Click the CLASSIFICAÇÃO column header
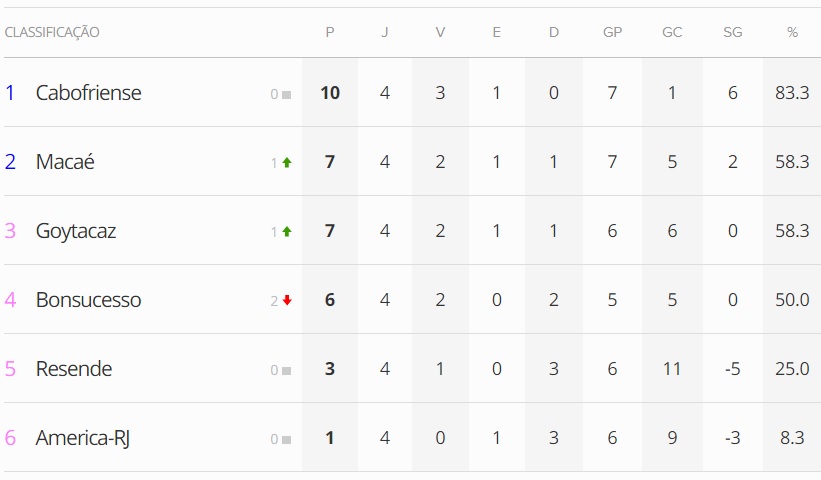Screen dimensions: 821x480 click(52, 33)
